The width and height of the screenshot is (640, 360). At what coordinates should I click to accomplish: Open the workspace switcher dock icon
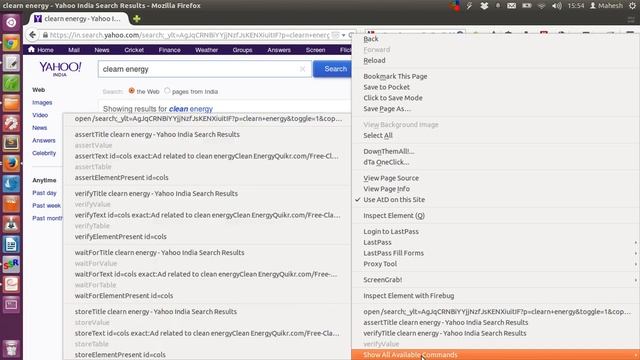pyautogui.click(x=11, y=304)
